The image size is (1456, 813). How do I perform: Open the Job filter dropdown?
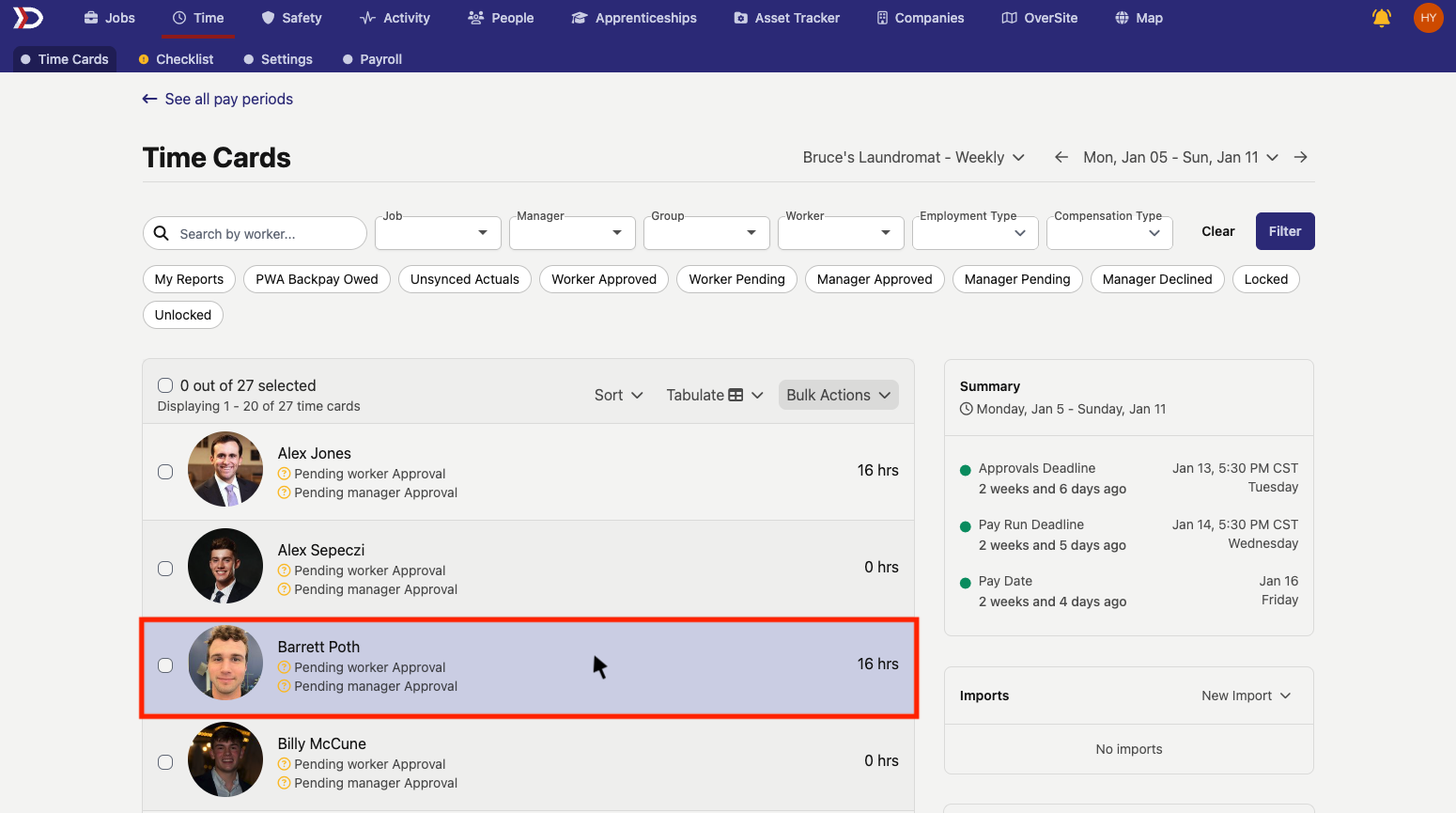(x=438, y=233)
